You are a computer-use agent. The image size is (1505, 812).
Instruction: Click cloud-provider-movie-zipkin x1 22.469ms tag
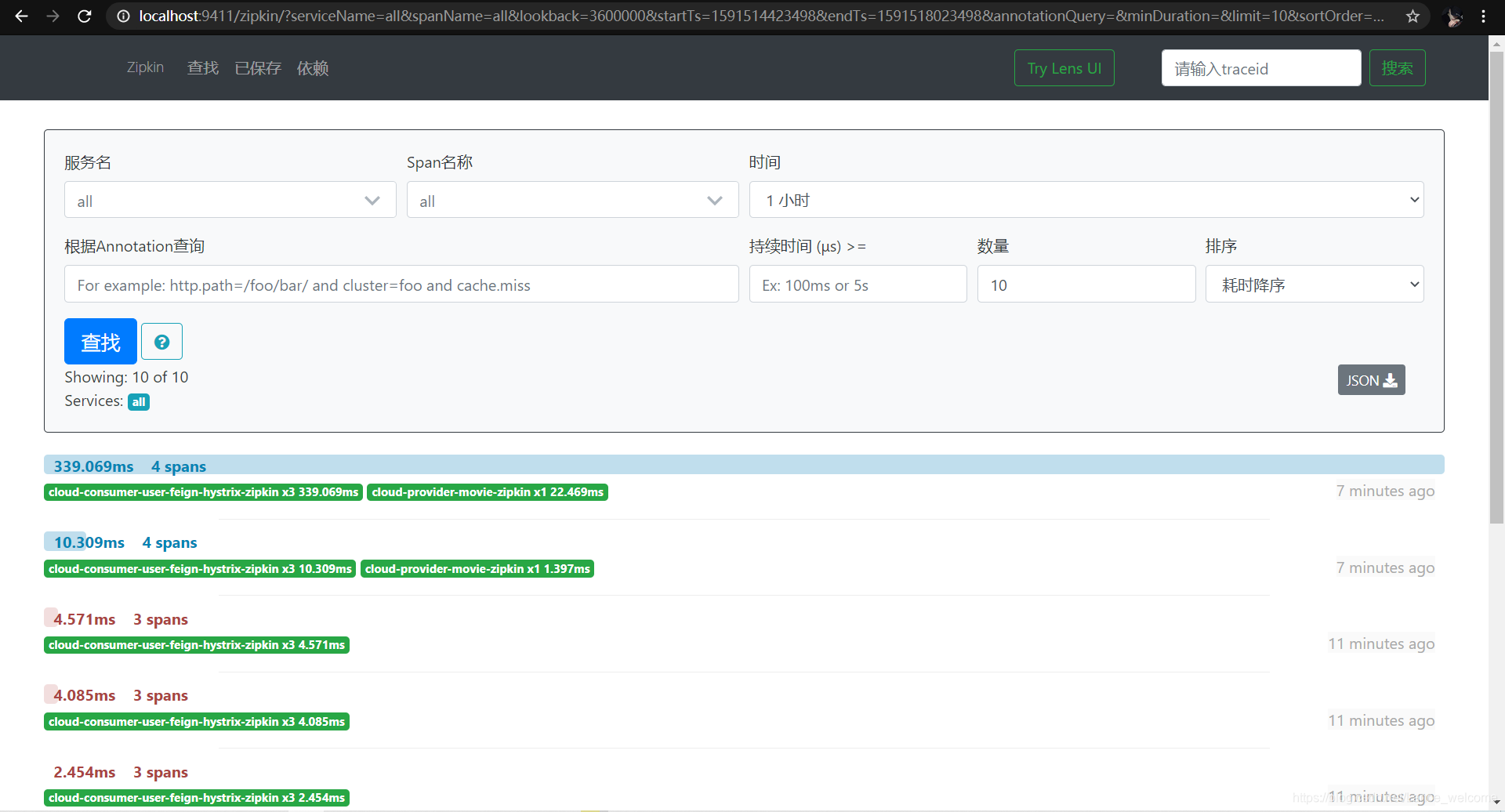[x=488, y=492]
